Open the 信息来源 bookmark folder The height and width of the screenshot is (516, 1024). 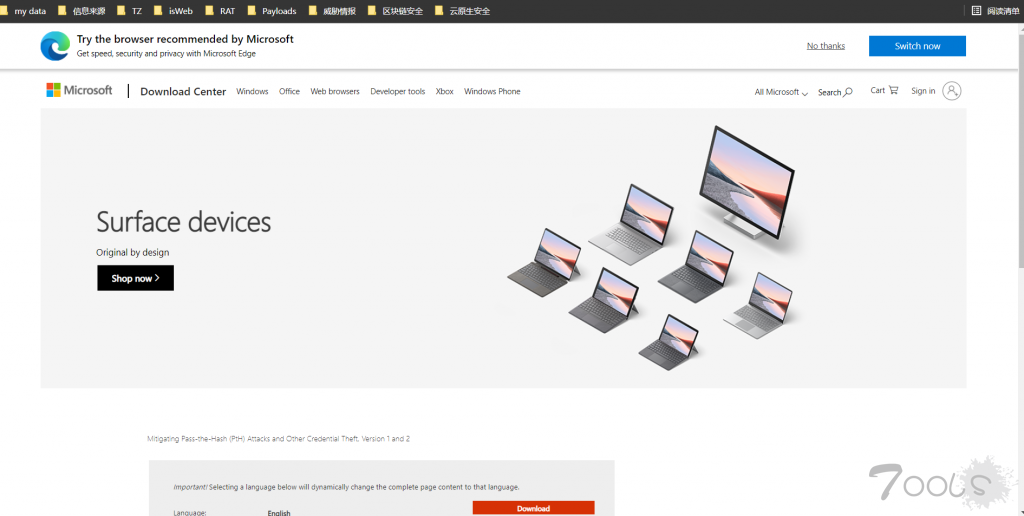82,11
